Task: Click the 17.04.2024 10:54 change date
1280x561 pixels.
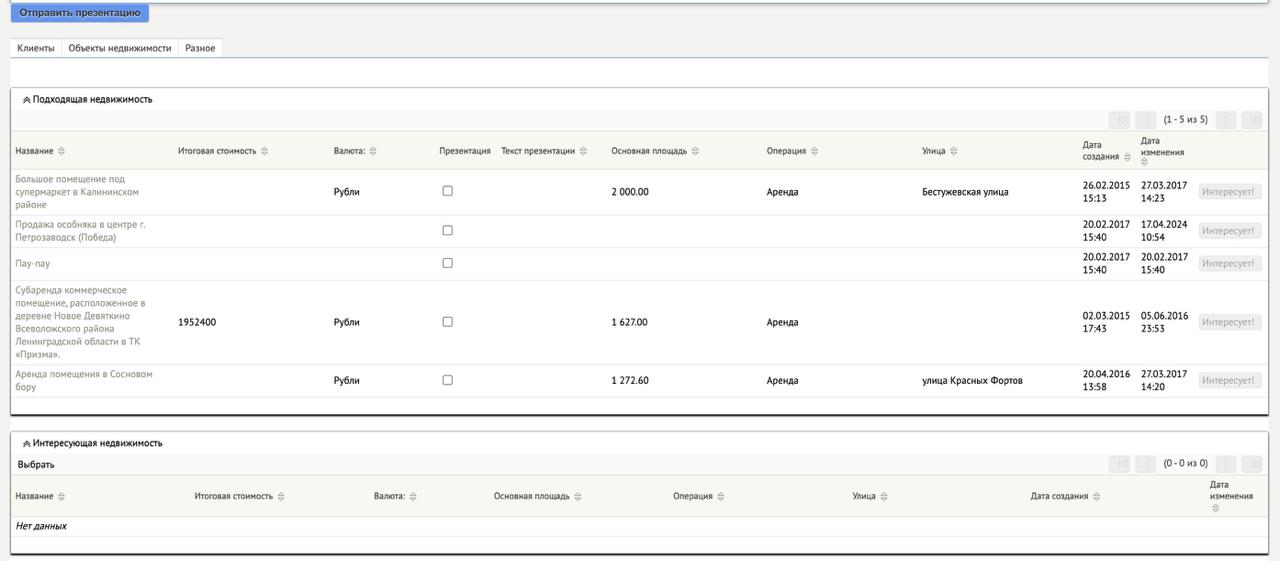Action: tap(1164, 231)
